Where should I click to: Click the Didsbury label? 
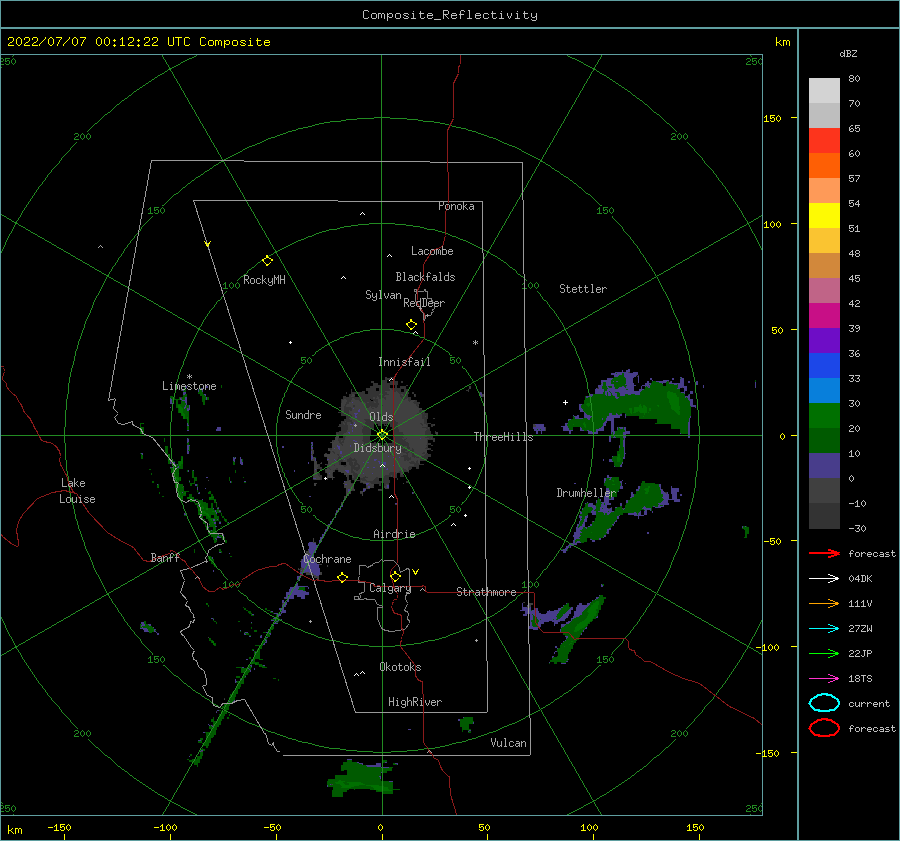[377, 448]
